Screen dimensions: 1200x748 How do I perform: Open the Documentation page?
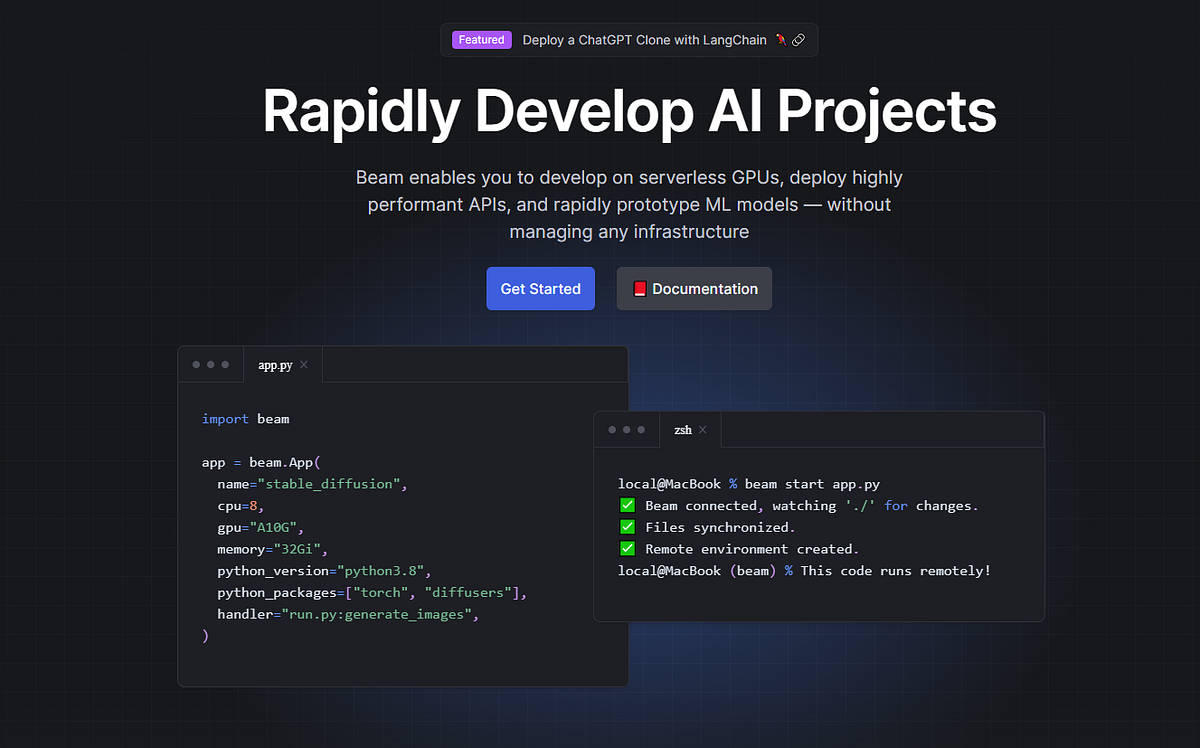694,288
